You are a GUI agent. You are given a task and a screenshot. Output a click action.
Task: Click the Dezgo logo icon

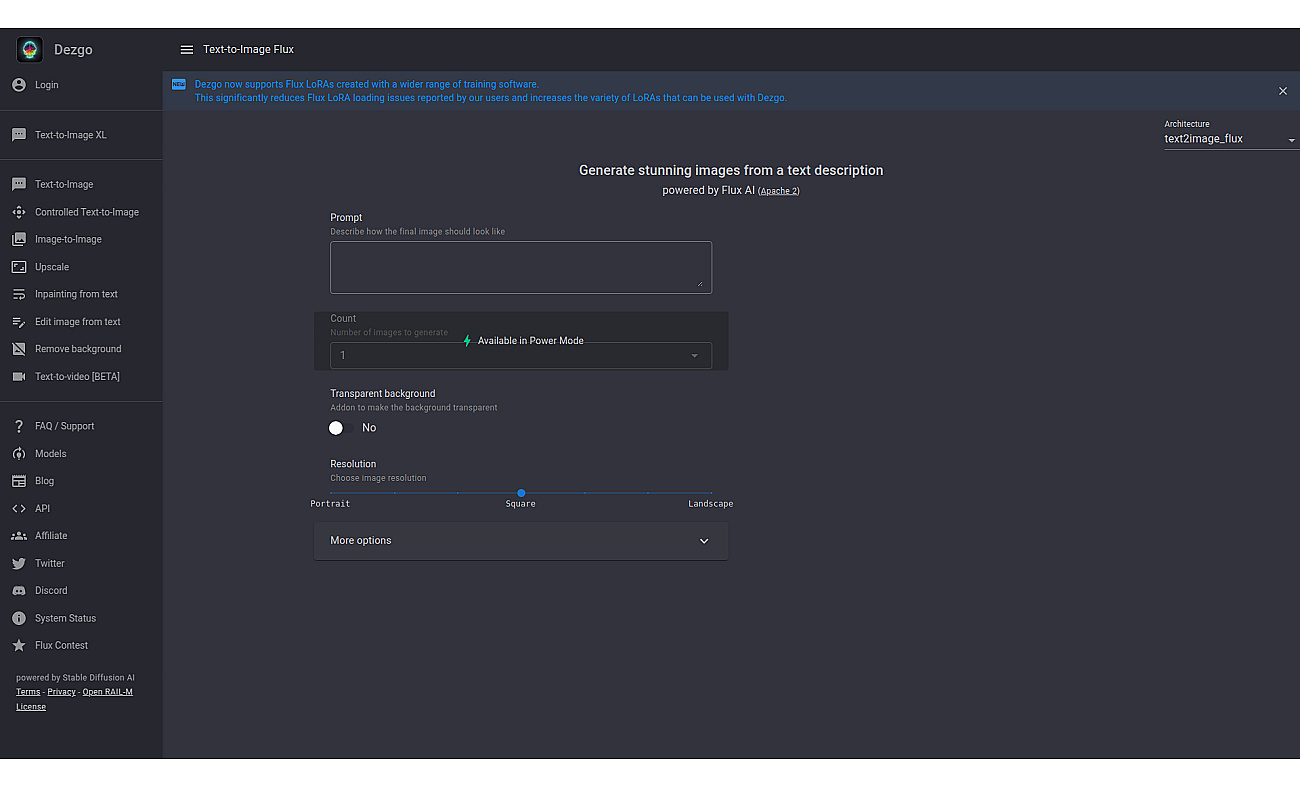(x=29, y=49)
